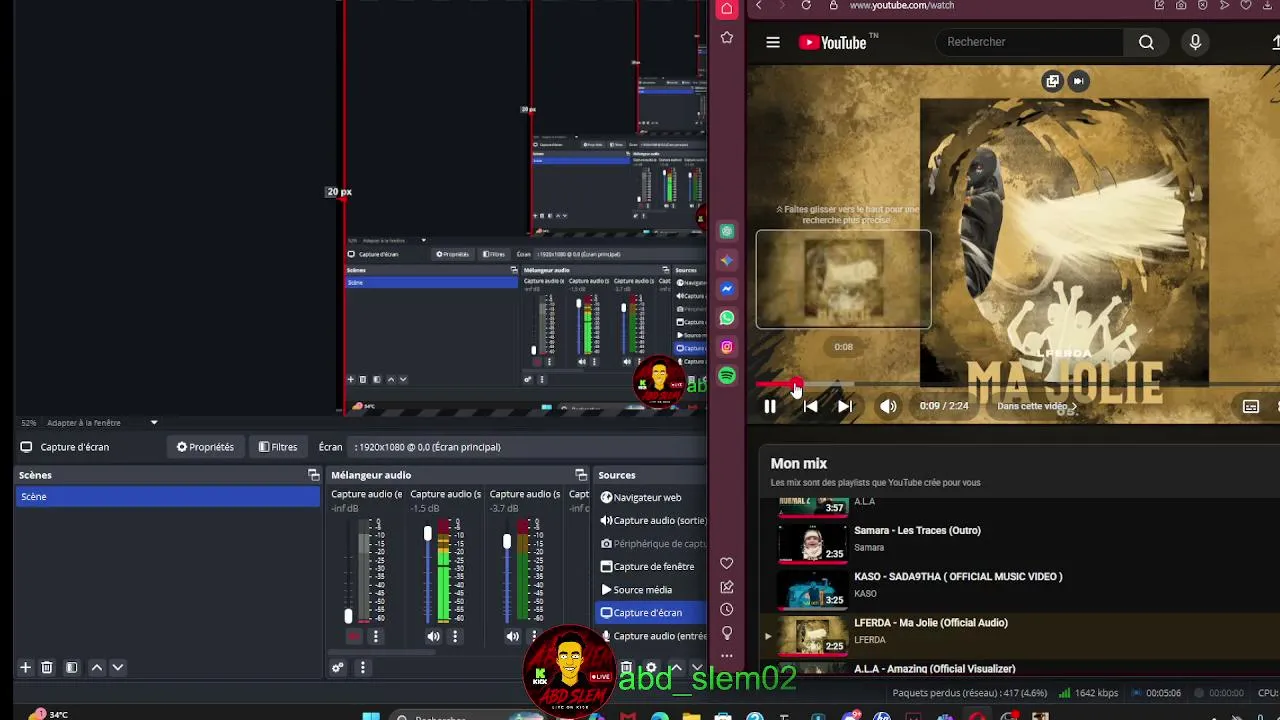Open scene filters in the Scènes toolbar
Viewport: 1280px width, 720px height.
(72, 667)
